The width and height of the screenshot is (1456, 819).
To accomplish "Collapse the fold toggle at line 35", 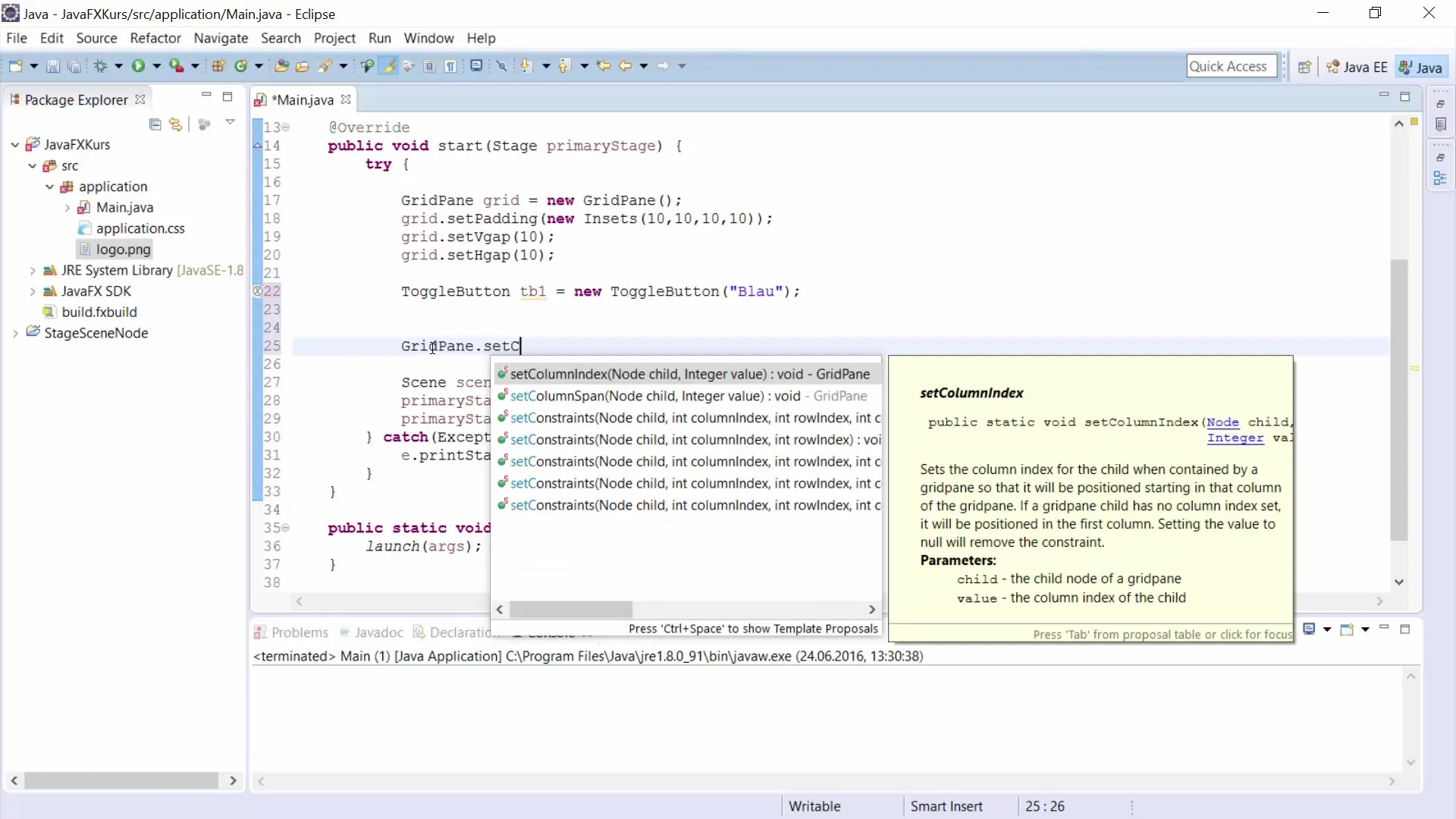I will (x=286, y=528).
